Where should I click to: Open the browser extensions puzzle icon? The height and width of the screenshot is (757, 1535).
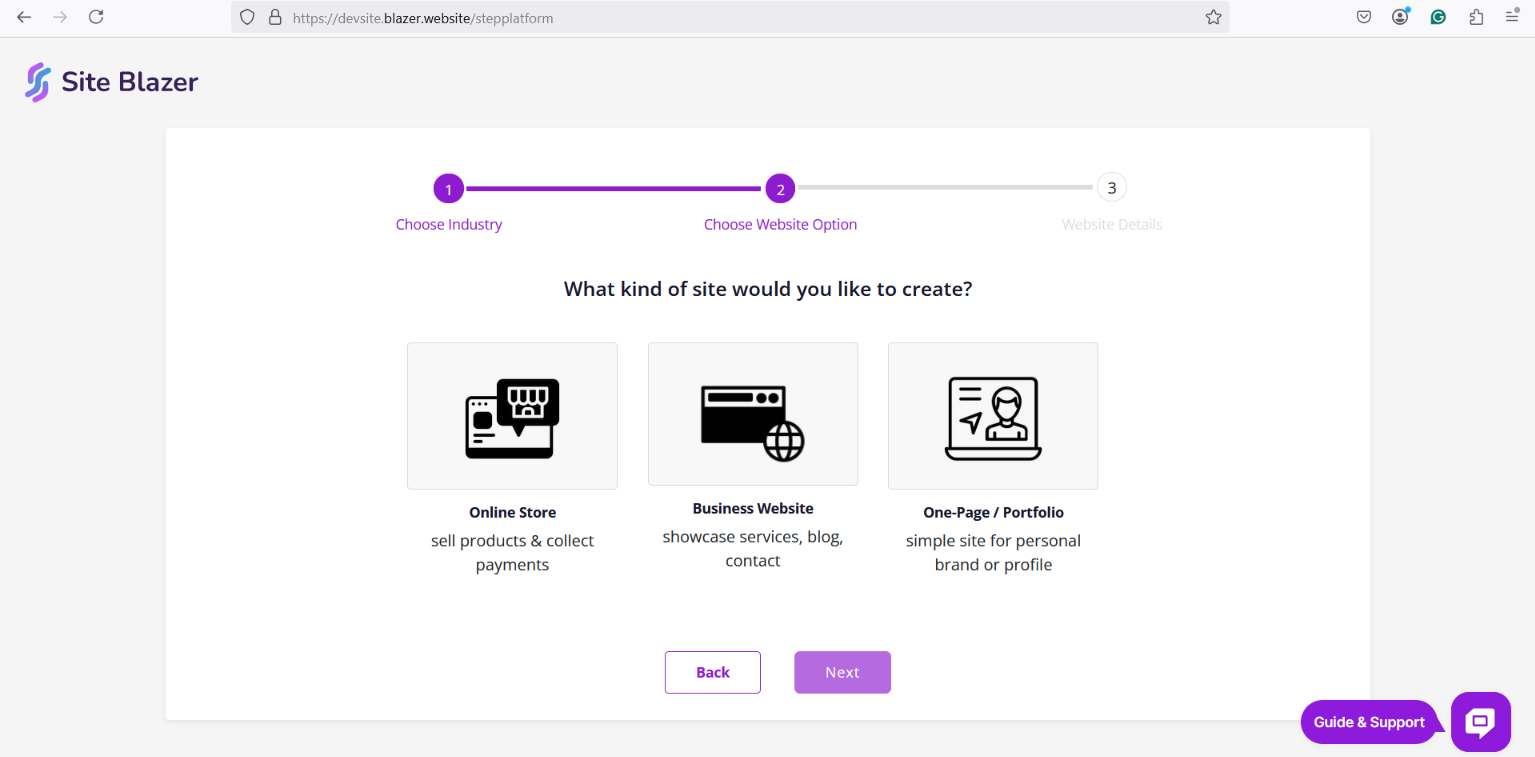1476,17
